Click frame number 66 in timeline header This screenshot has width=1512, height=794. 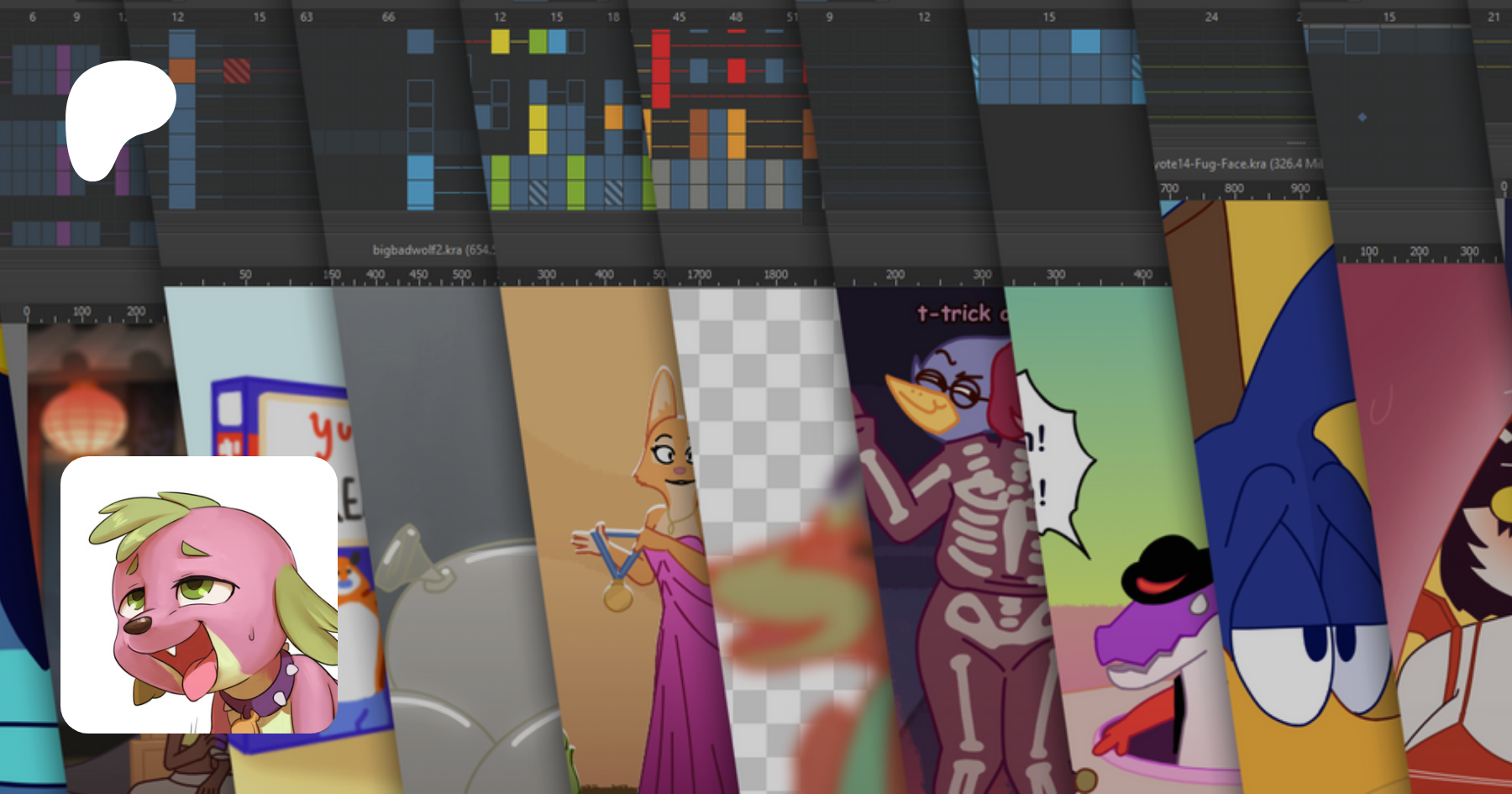[x=388, y=17]
